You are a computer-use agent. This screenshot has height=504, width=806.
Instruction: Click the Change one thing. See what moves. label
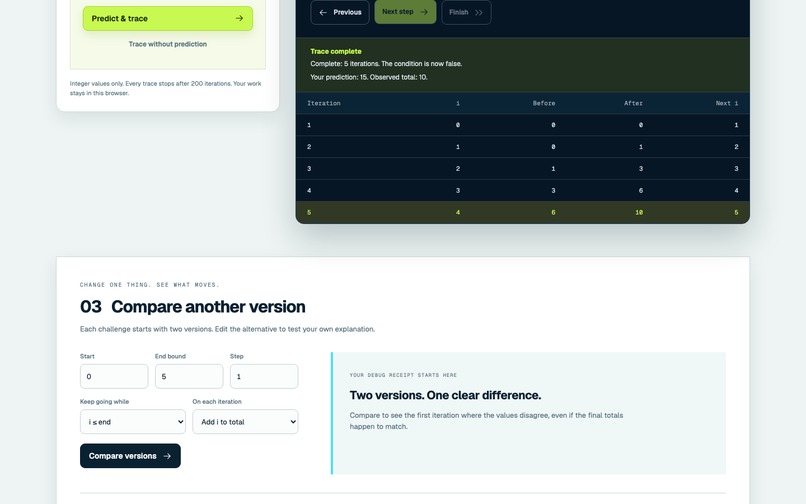click(x=150, y=284)
